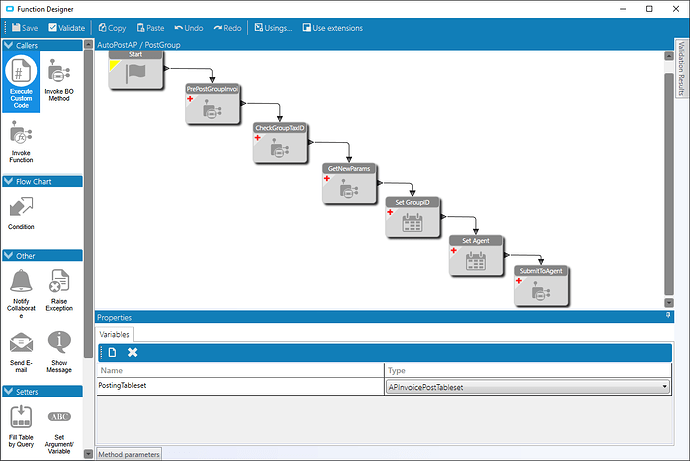Collapse the Flow Chart section
This screenshot has height=461, width=690.
point(8,181)
